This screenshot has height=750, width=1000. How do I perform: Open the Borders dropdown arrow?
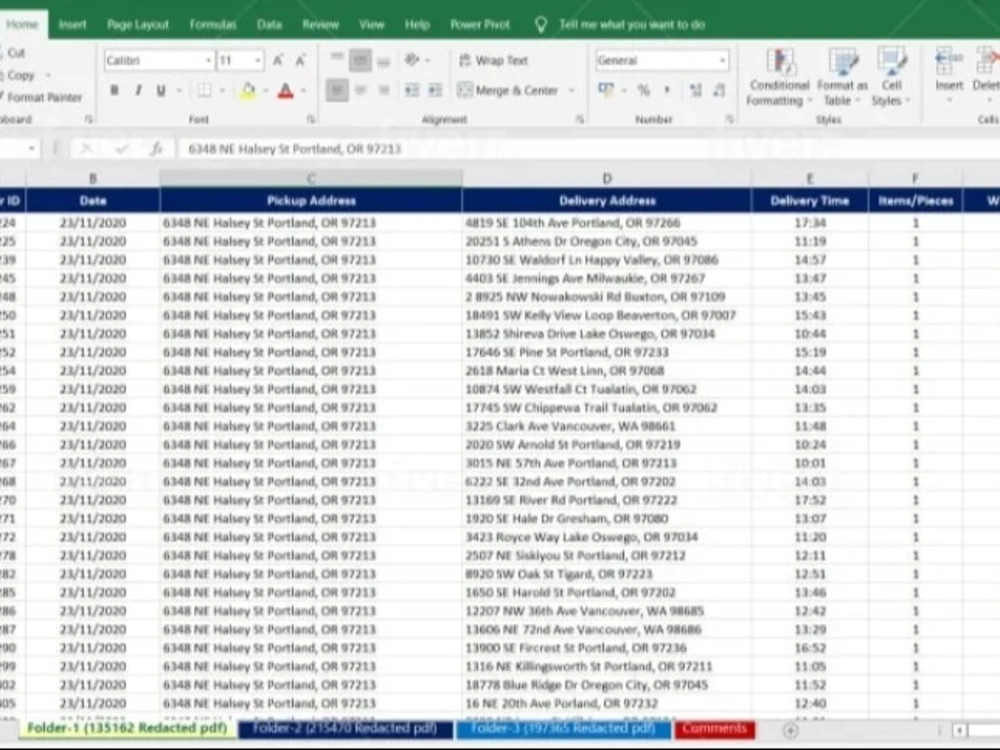222,91
